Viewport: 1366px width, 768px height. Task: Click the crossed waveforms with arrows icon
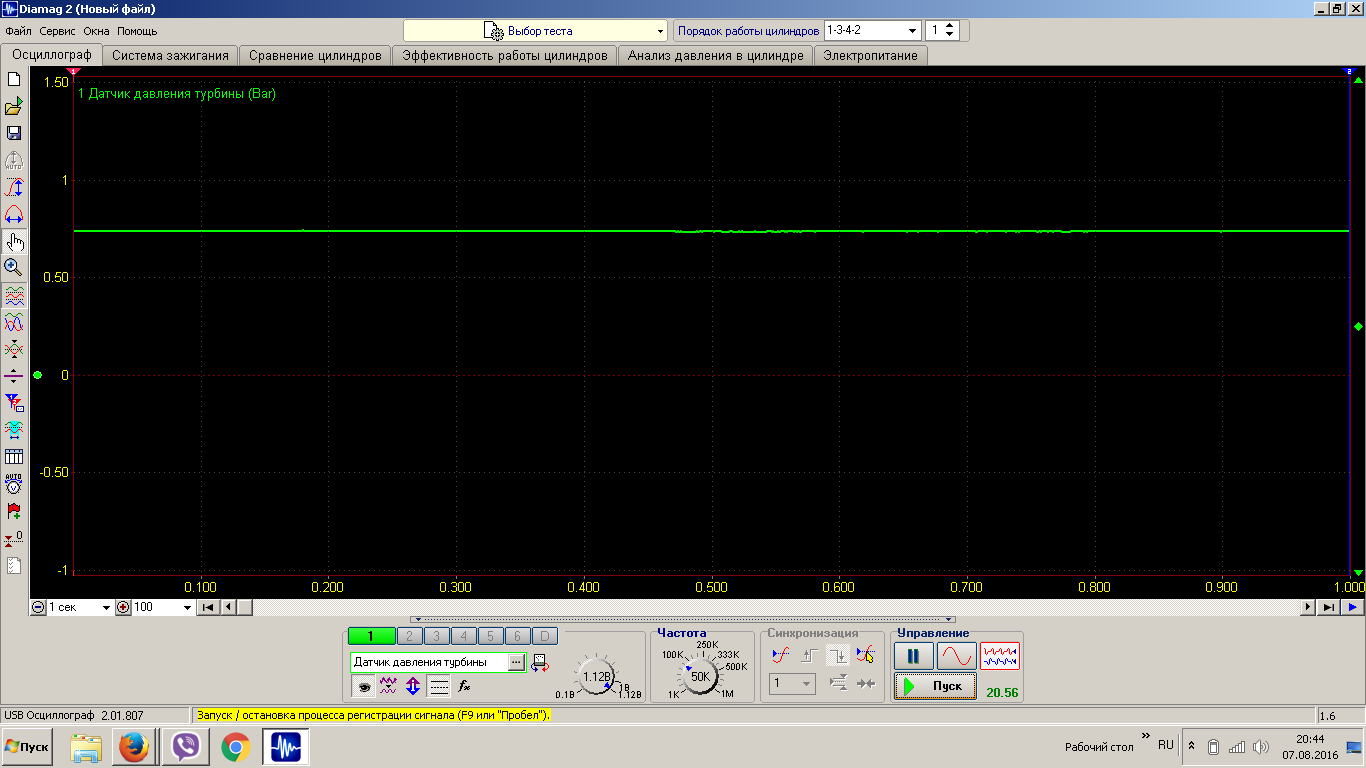(14, 349)
